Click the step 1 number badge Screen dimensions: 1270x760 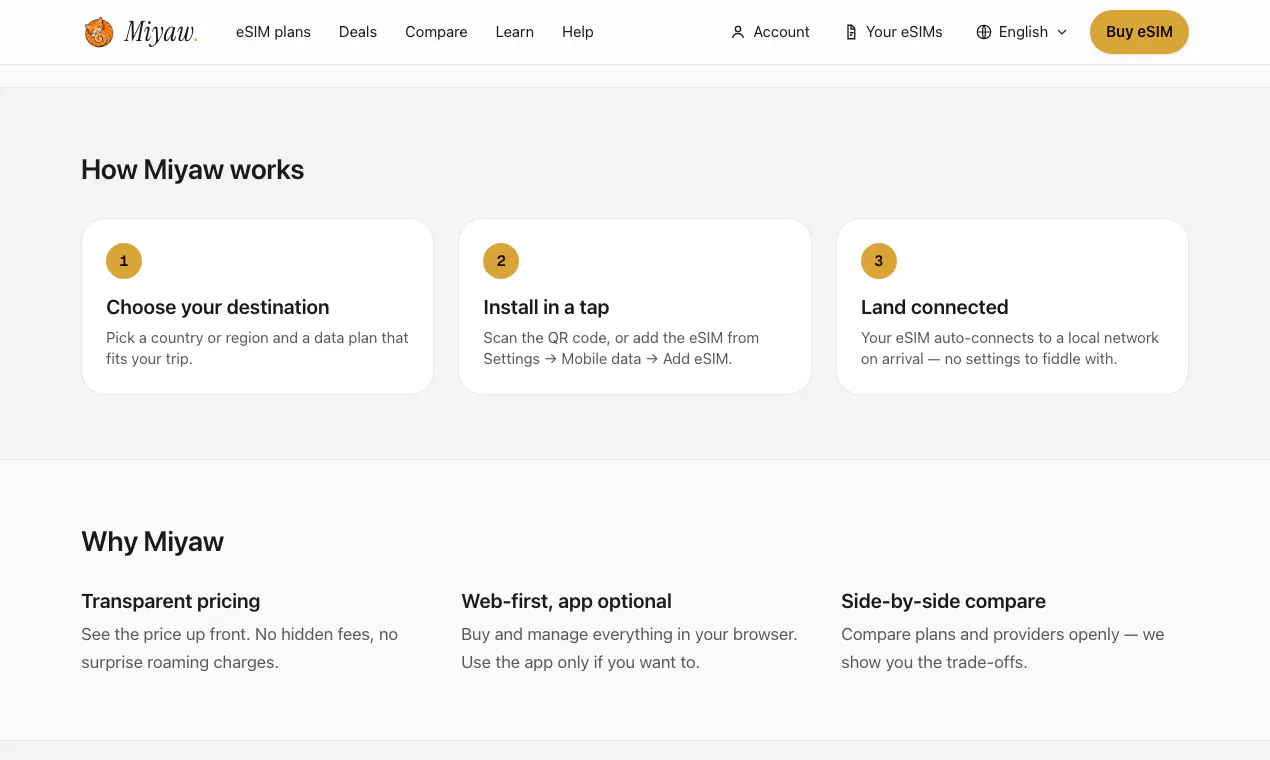click(124, 261)
